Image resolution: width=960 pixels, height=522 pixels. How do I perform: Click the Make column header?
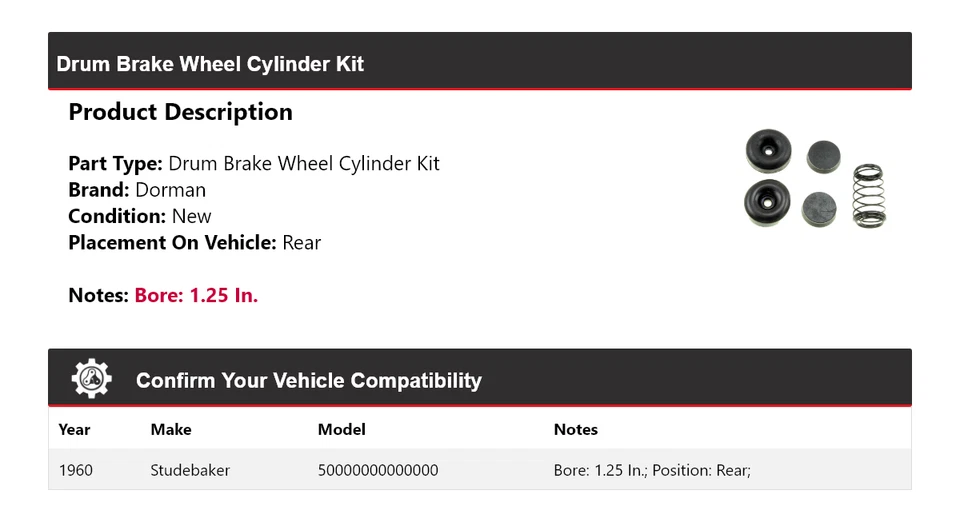171,429
